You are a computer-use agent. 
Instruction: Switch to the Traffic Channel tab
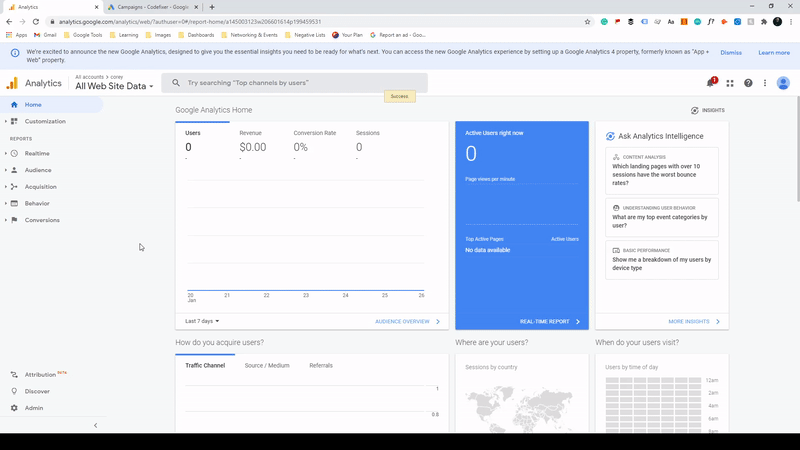pyautogui.click(x=205, y=365)
